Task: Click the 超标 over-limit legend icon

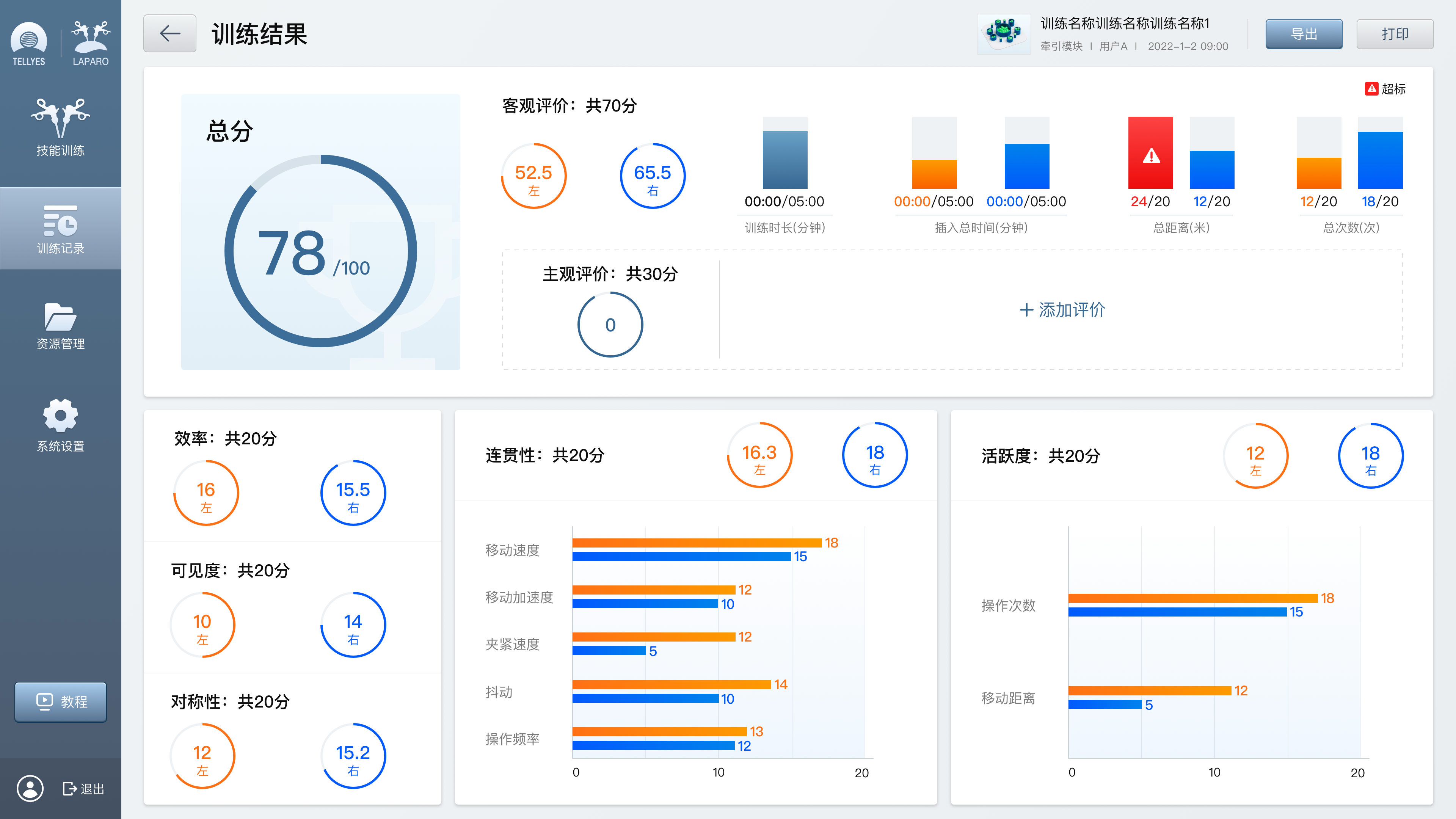Action: tap(1372, 89)
